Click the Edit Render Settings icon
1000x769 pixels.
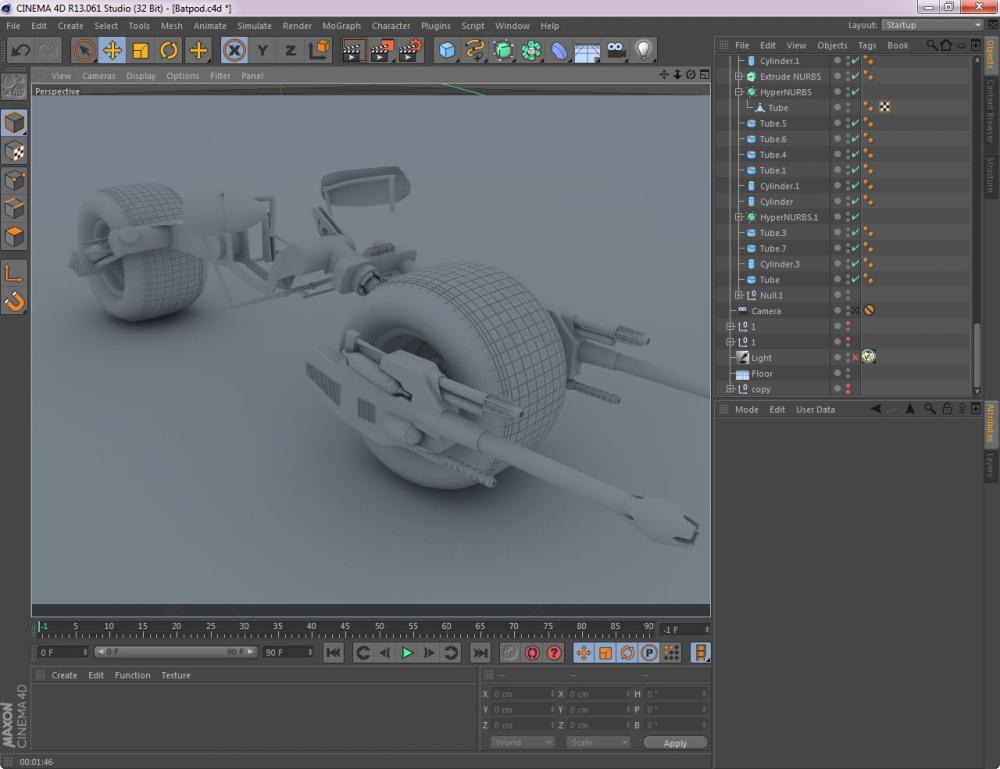tap(410, 50)
